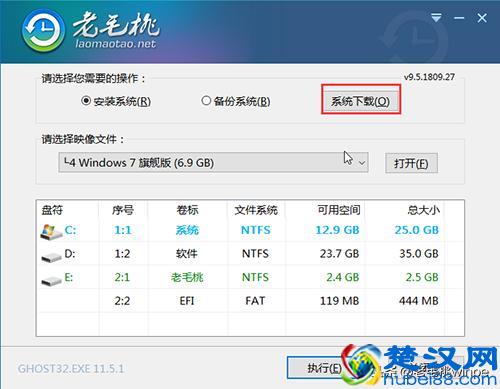Click the laomaotao.net website text
The image size is (500, 389).
[x=115, y=44]
